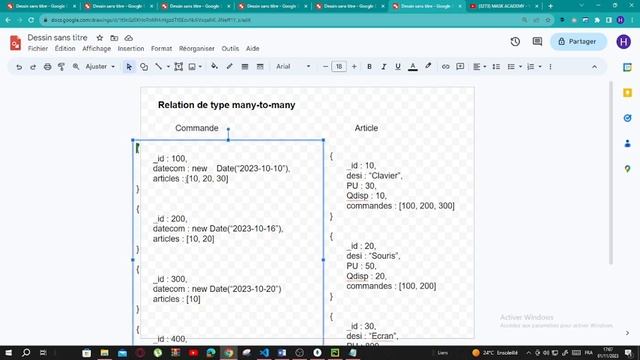Image resolution: width=640 pixels, height=360 pixels.
Task: Expand the Image insert dropdown arrow
Action: pos(200,67)
